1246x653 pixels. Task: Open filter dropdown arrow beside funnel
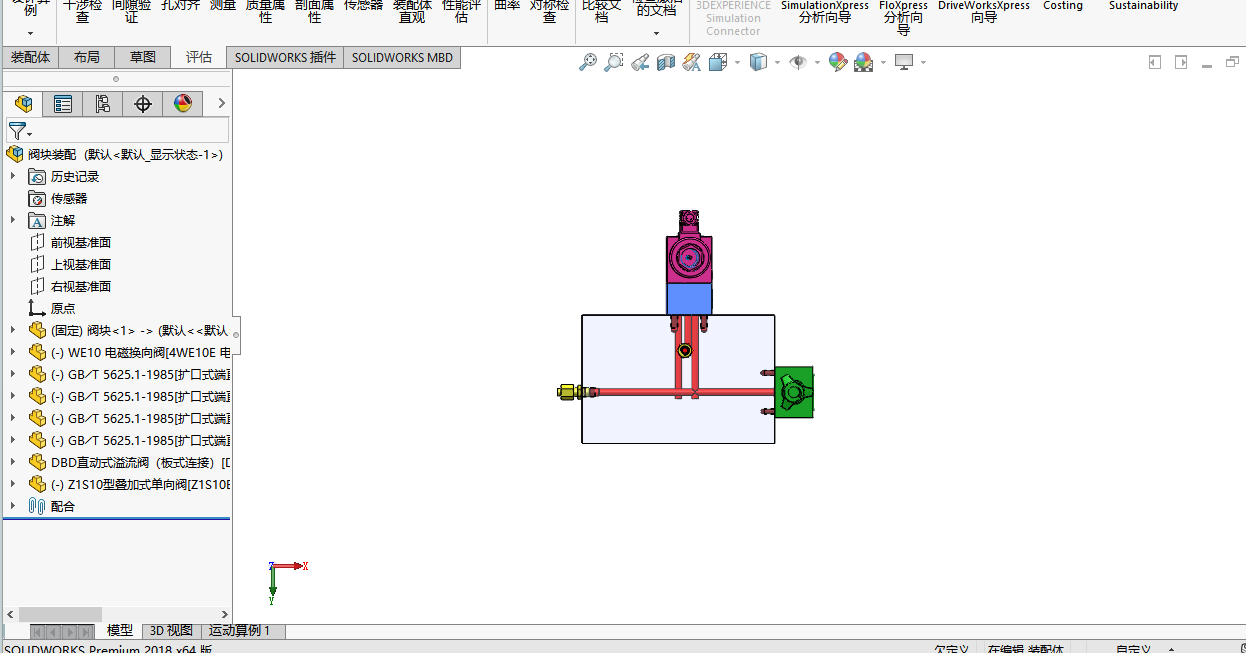[30, 134]
